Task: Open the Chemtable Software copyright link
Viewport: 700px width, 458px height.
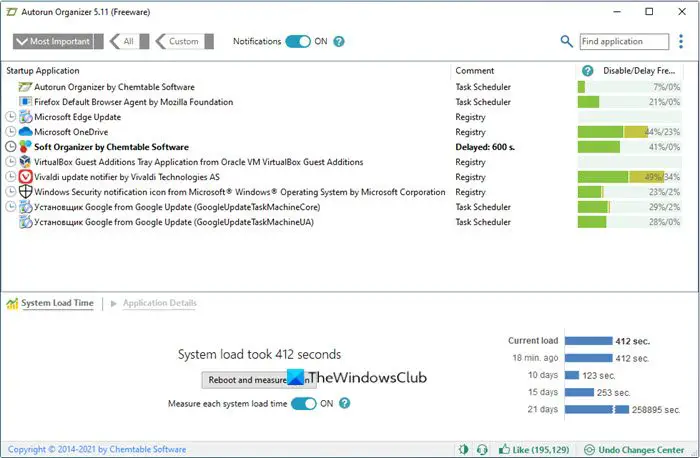Action: click(x=97, y=450)
